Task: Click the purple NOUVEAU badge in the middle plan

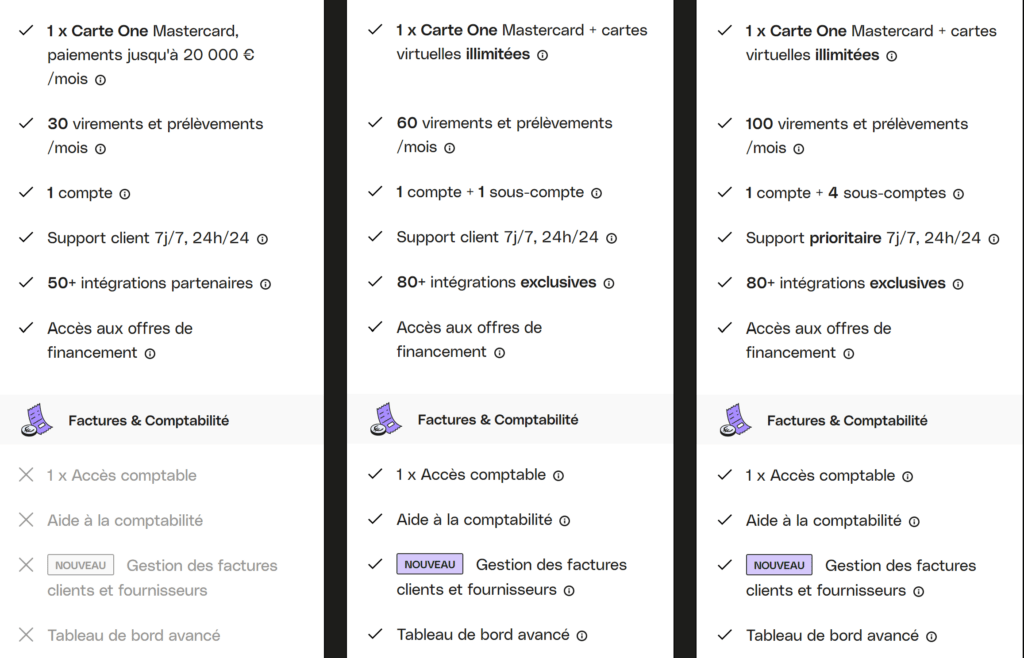Action: click(430, 564)
